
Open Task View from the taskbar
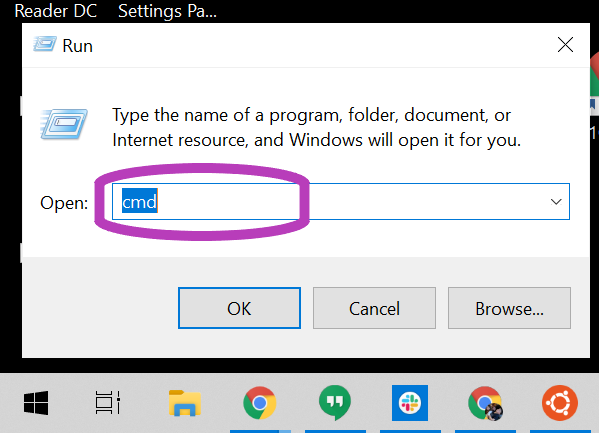pos(108,402)
